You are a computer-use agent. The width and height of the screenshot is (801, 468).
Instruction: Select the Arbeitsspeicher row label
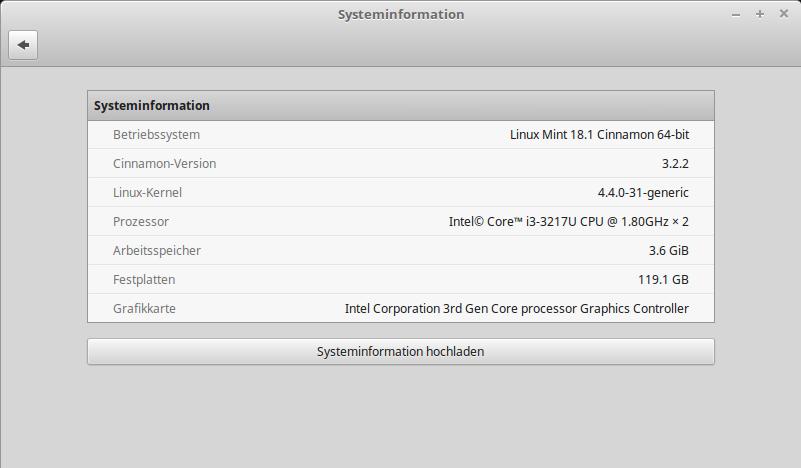pos(157,251)
